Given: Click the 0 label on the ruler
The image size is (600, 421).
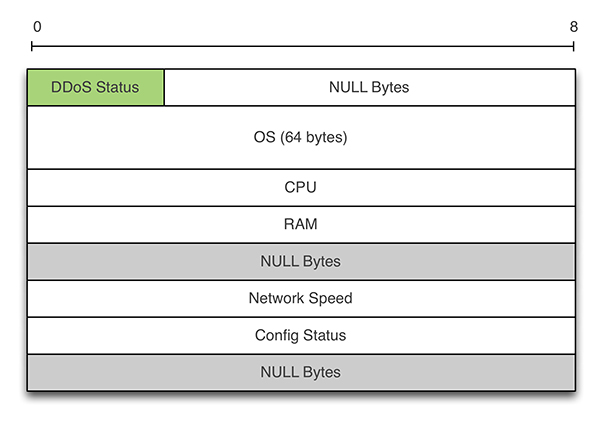Looking at the screenshot, I should point(37,27).
